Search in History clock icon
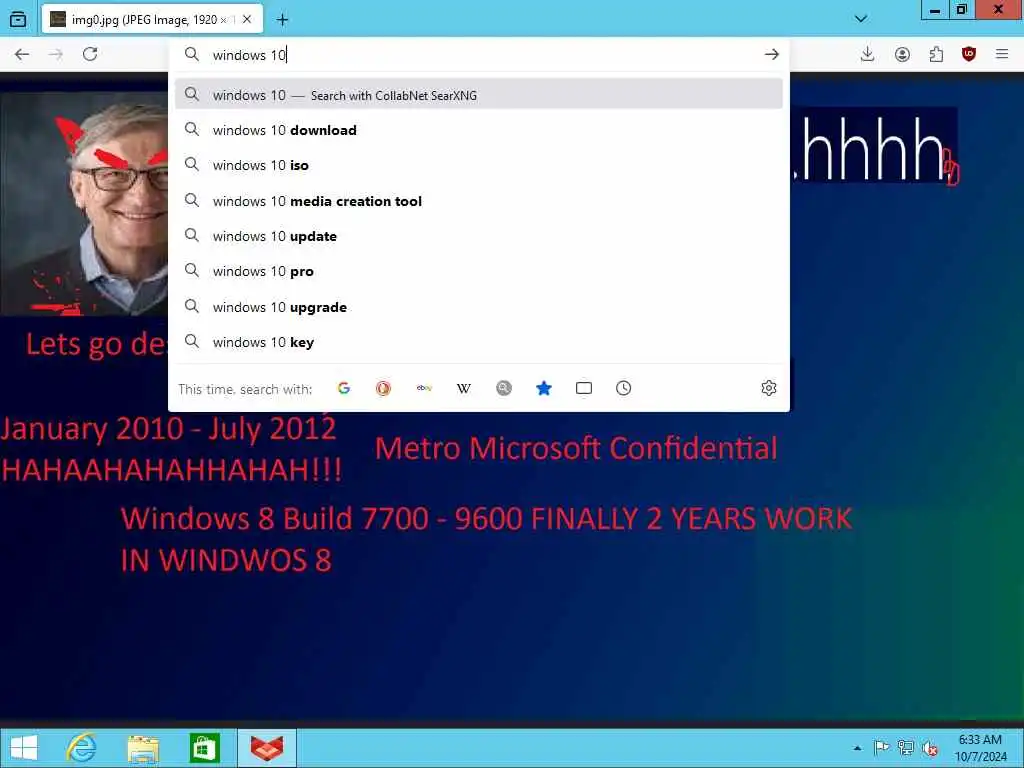This screenshot has width=1024, height=768. pos(624,389)
